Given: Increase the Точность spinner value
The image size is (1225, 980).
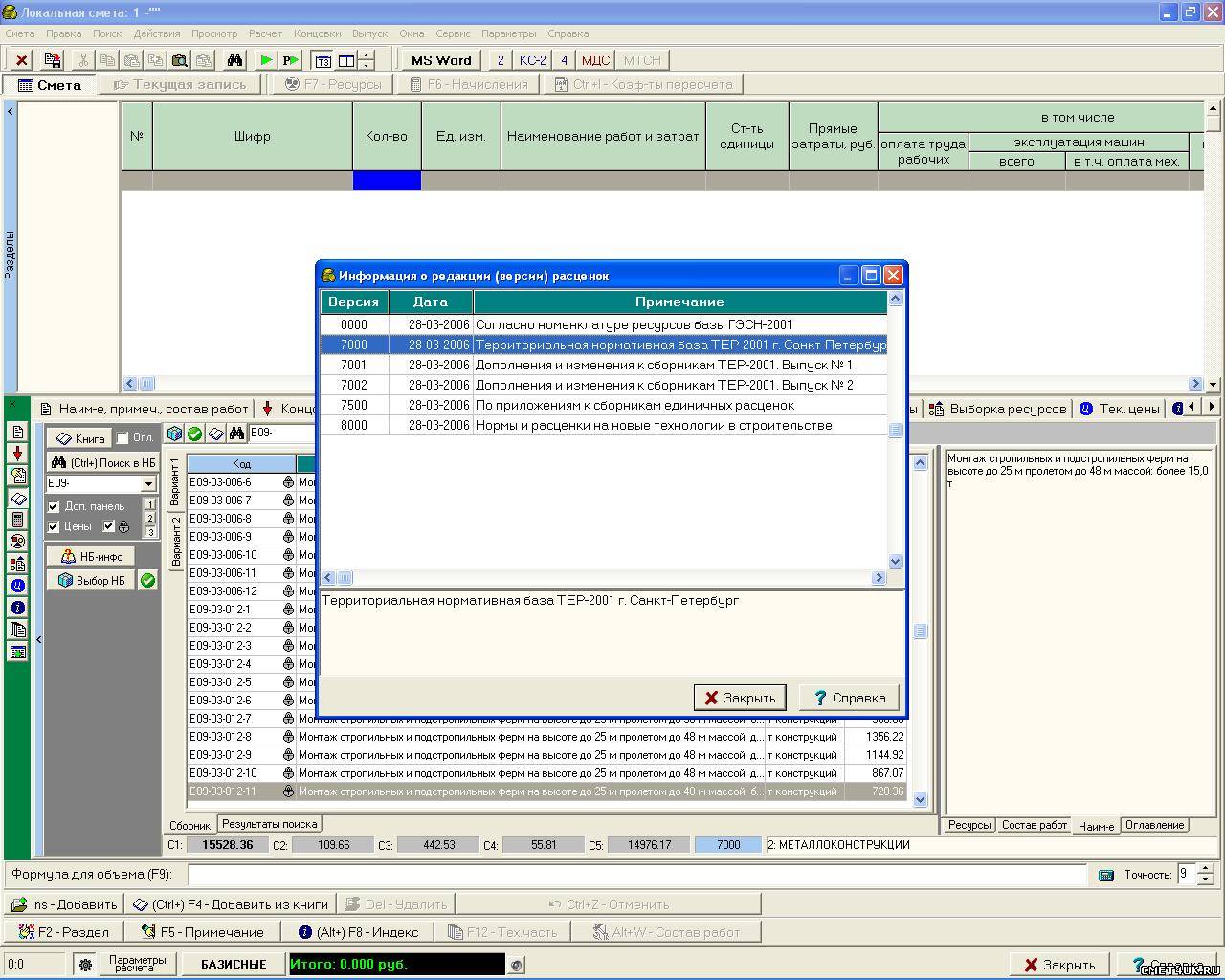Looking at the screenshot, I should (1205, 868).
